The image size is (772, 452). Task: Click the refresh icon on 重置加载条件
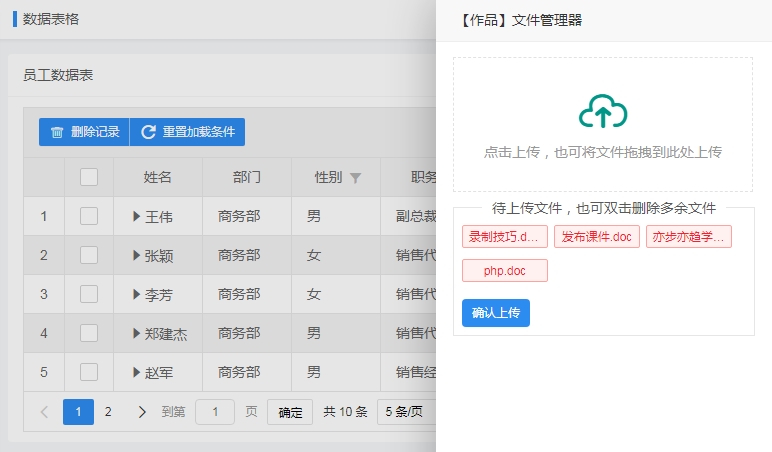[148, 132]
